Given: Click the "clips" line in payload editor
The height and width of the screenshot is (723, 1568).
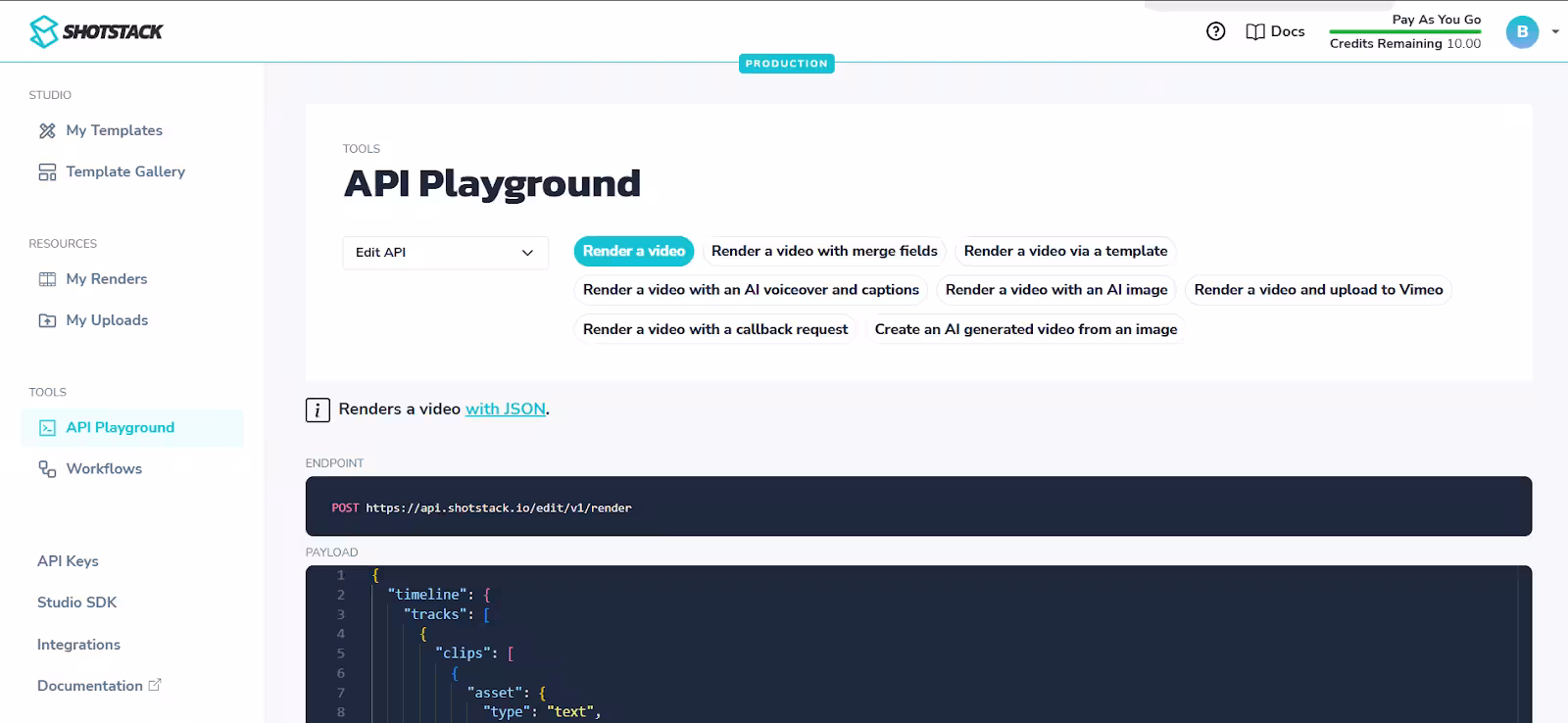Looking at the screenshot, I should click(x=474, y=653).
